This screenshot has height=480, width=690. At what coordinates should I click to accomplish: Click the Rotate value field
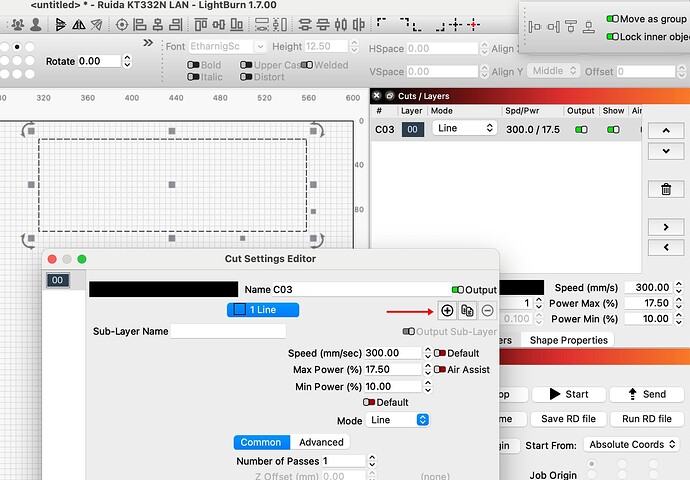coord(99,61)
